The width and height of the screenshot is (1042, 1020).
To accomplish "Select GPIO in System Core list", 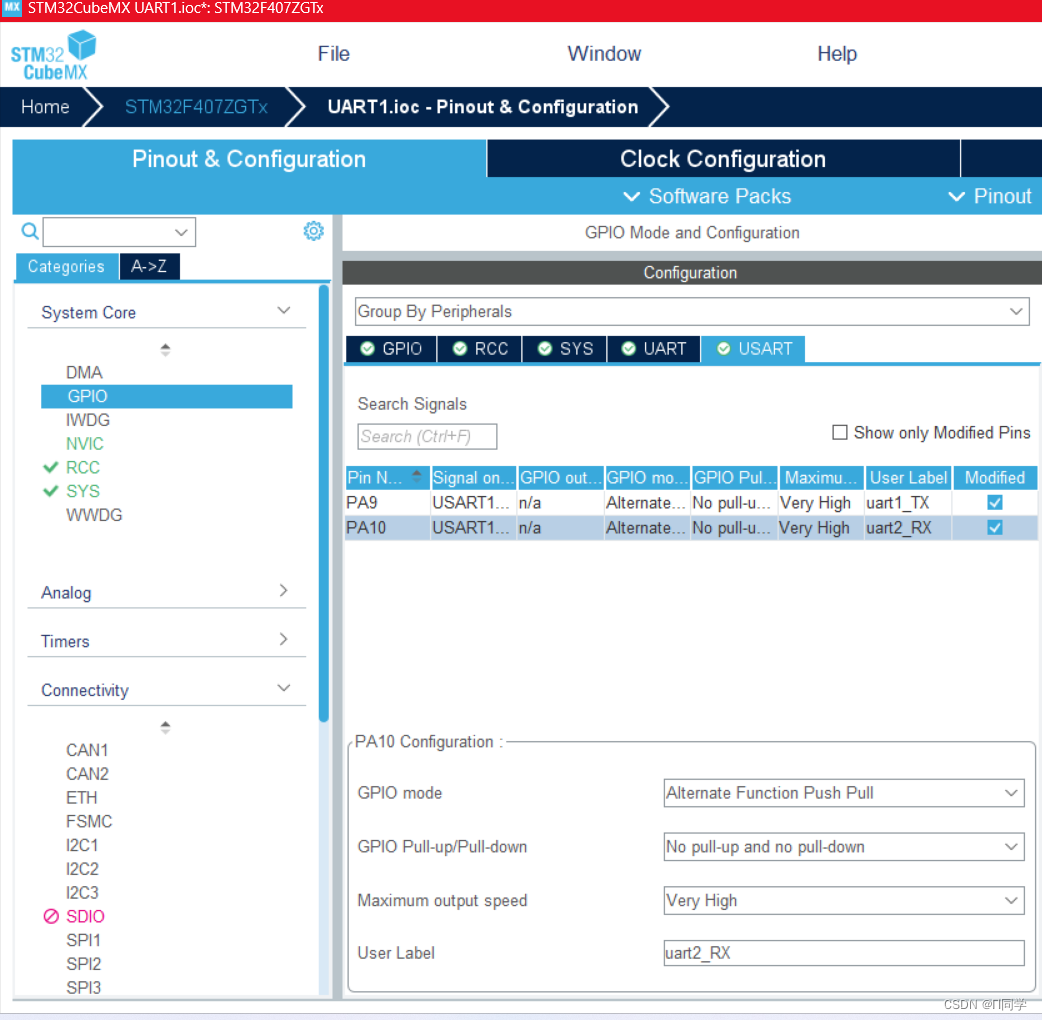I will [166, 396].
